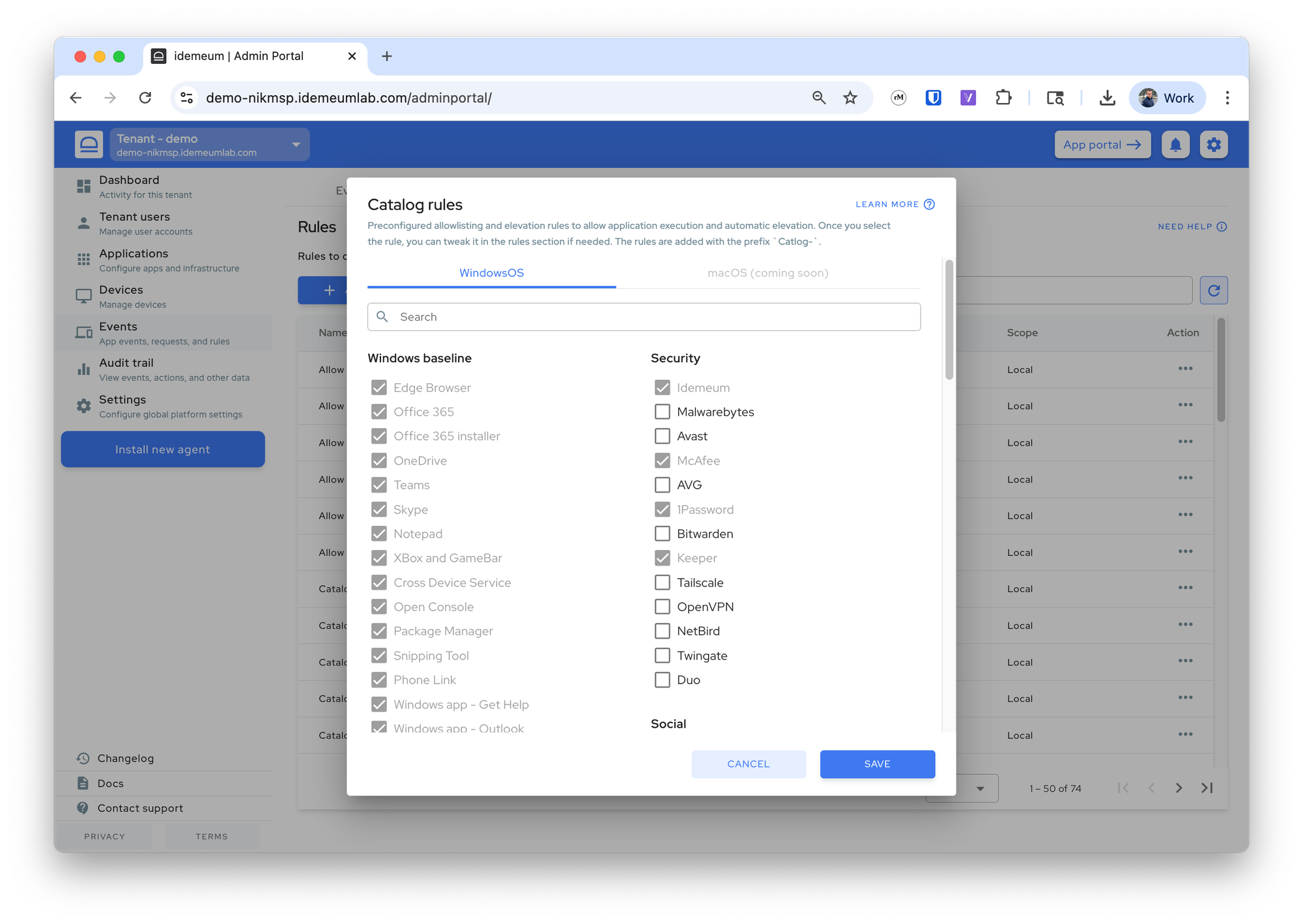Click the dialog's vertical scrollbar
This screenshot has height=924, width=1303.
click(x=949, y=319)
